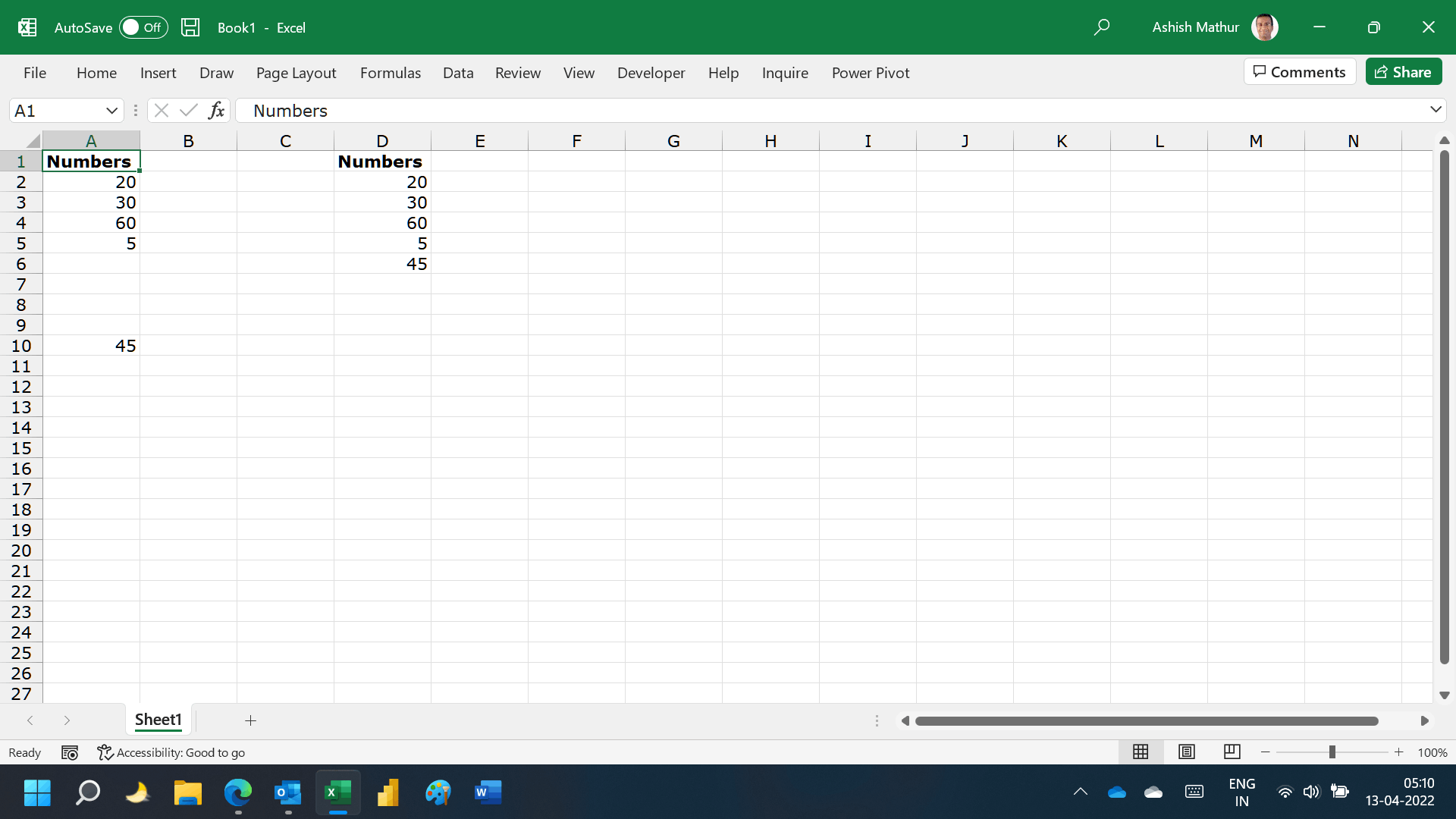Toggle the AutoSave switch
This screenshot has width=1456, height=819.
143,27
